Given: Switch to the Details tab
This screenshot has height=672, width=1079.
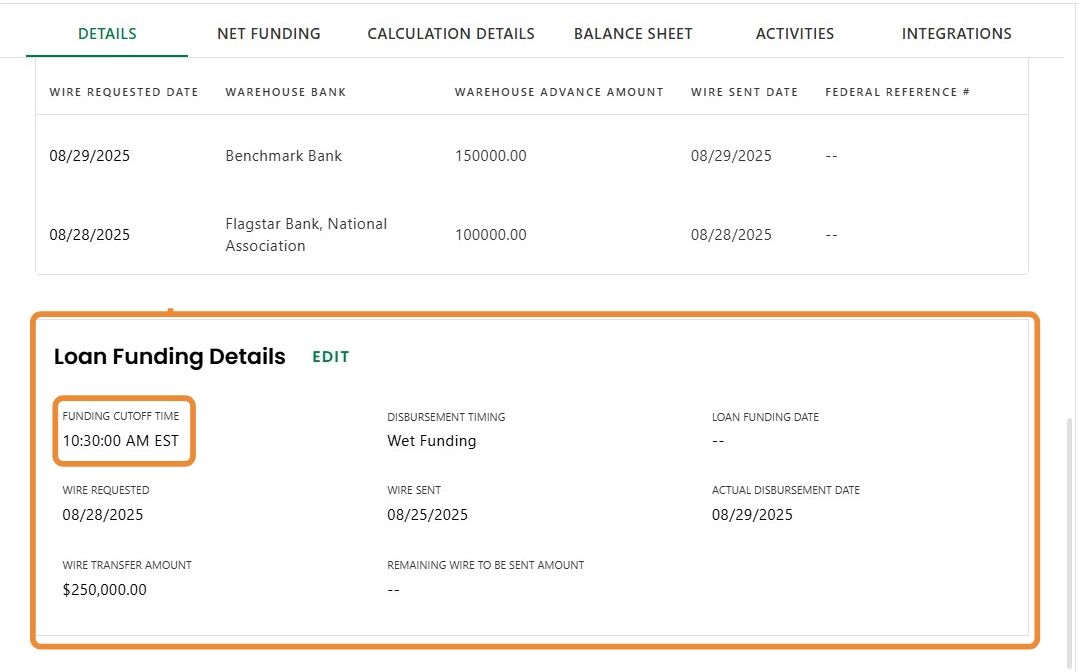Looking at the screenshot, I should pos(107,33).
